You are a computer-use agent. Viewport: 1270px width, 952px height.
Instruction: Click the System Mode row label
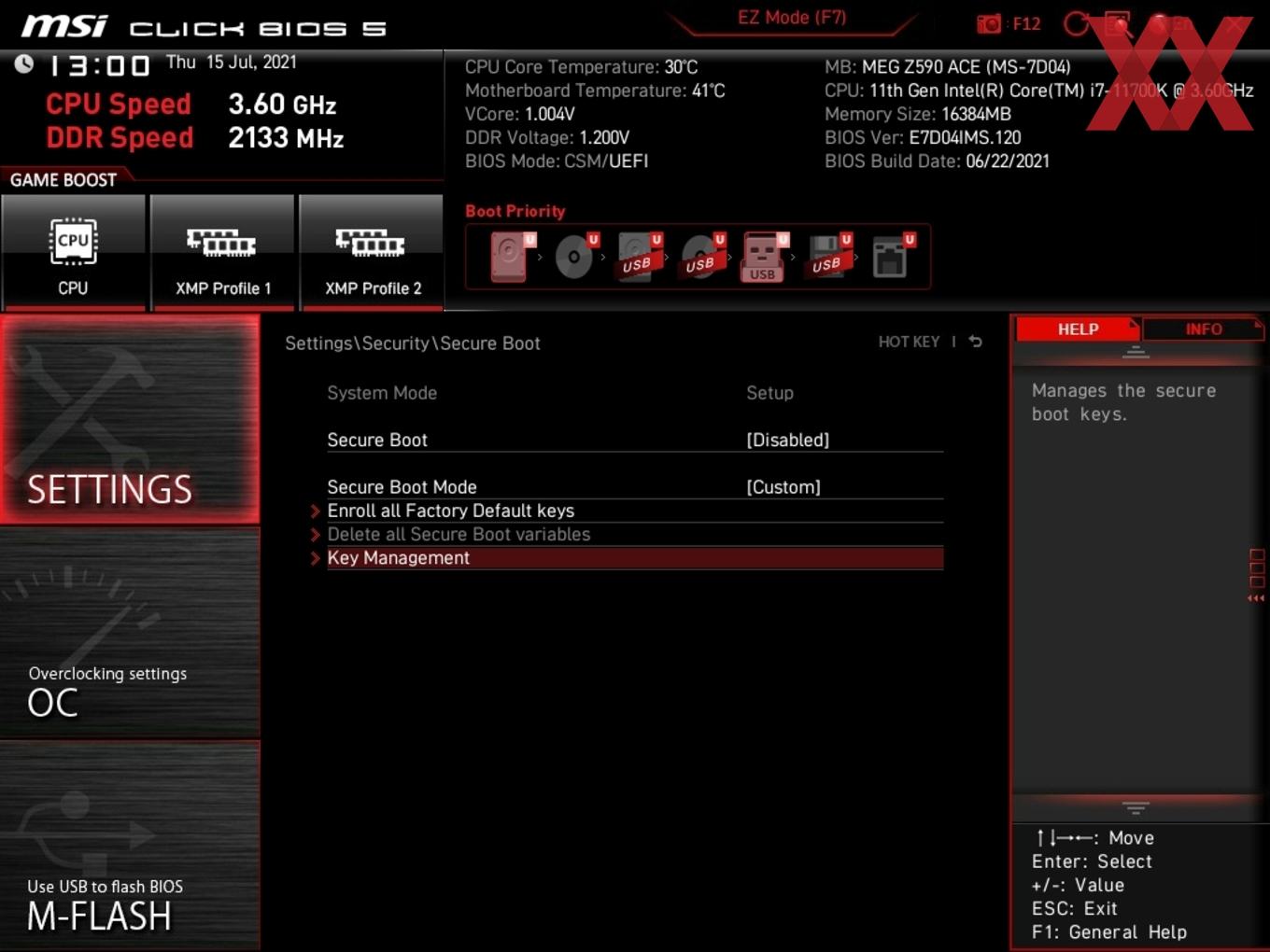pyautogui.click(x=382, y=393)
